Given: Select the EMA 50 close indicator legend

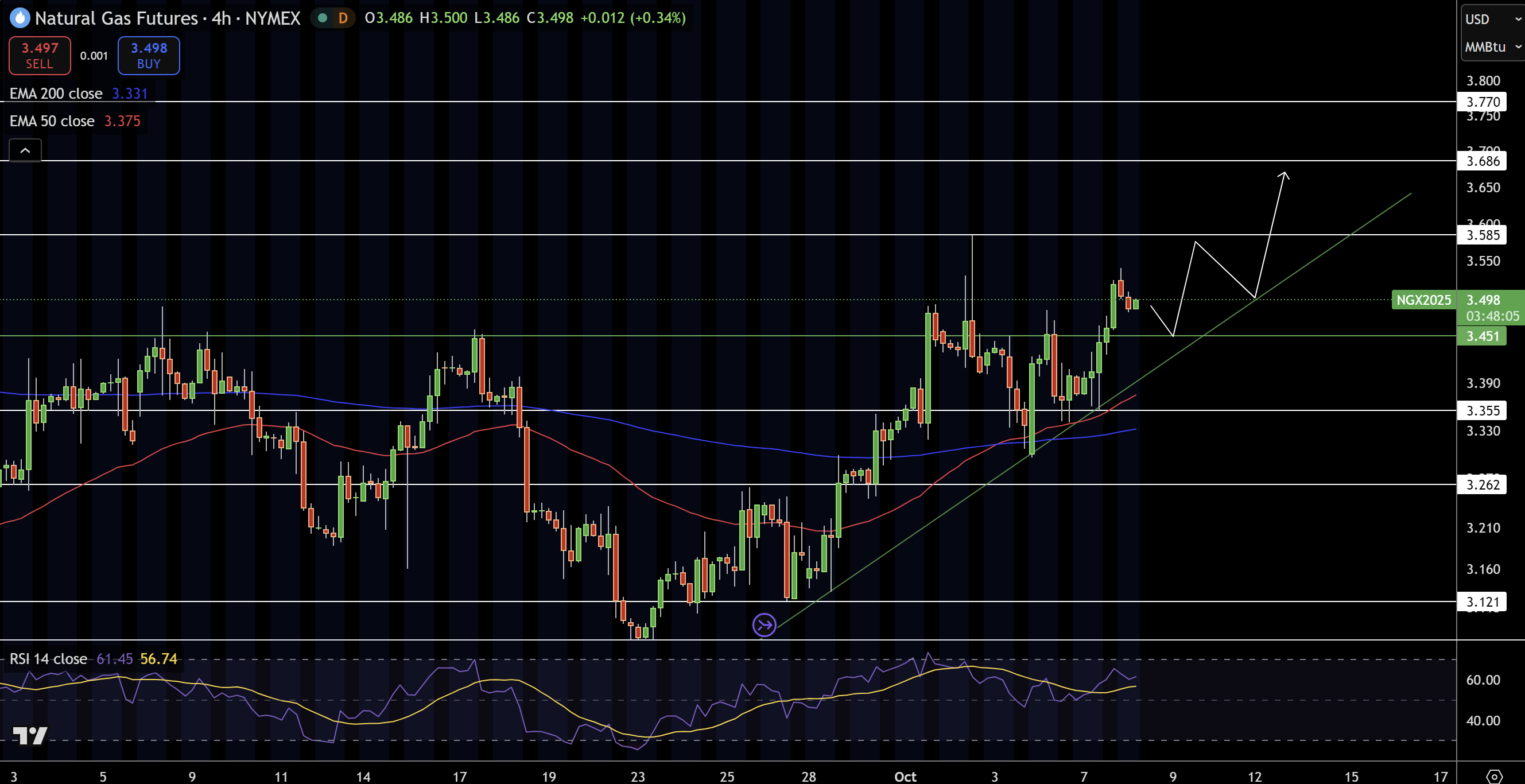Looking at the screenshot, I should (x=52, y=122).
